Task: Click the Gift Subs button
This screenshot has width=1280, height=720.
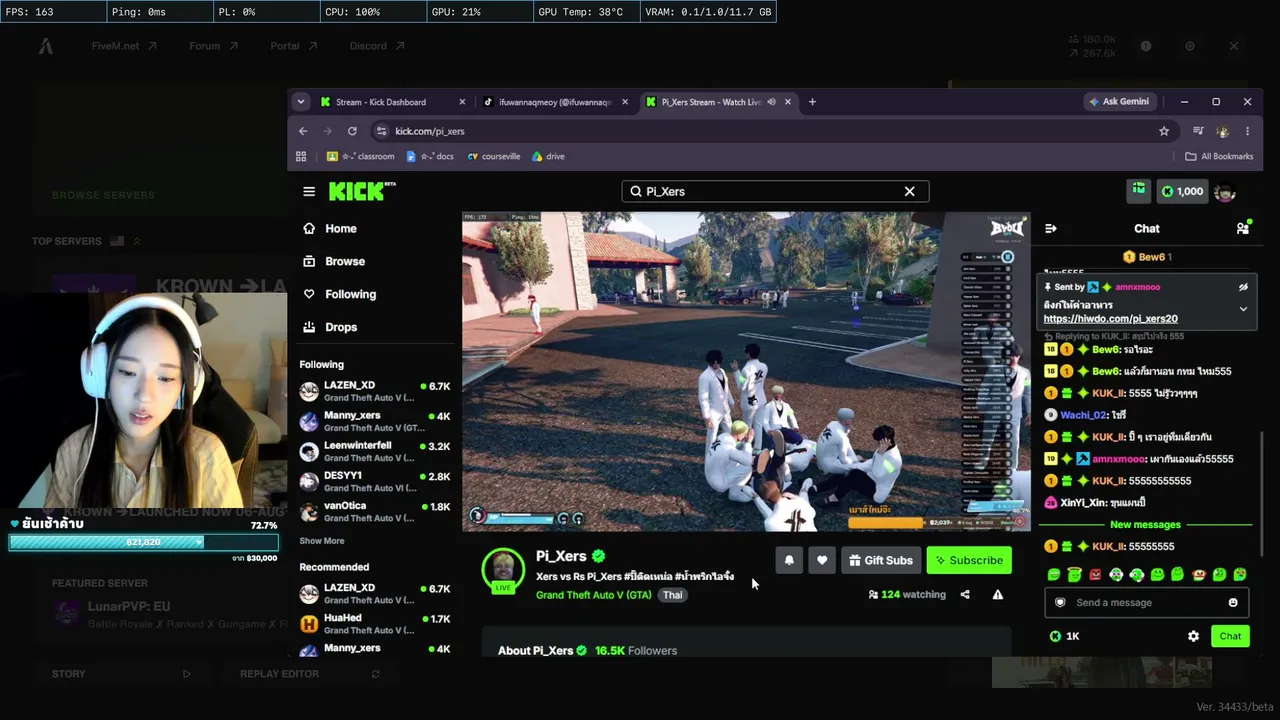Action: (880, 561)
